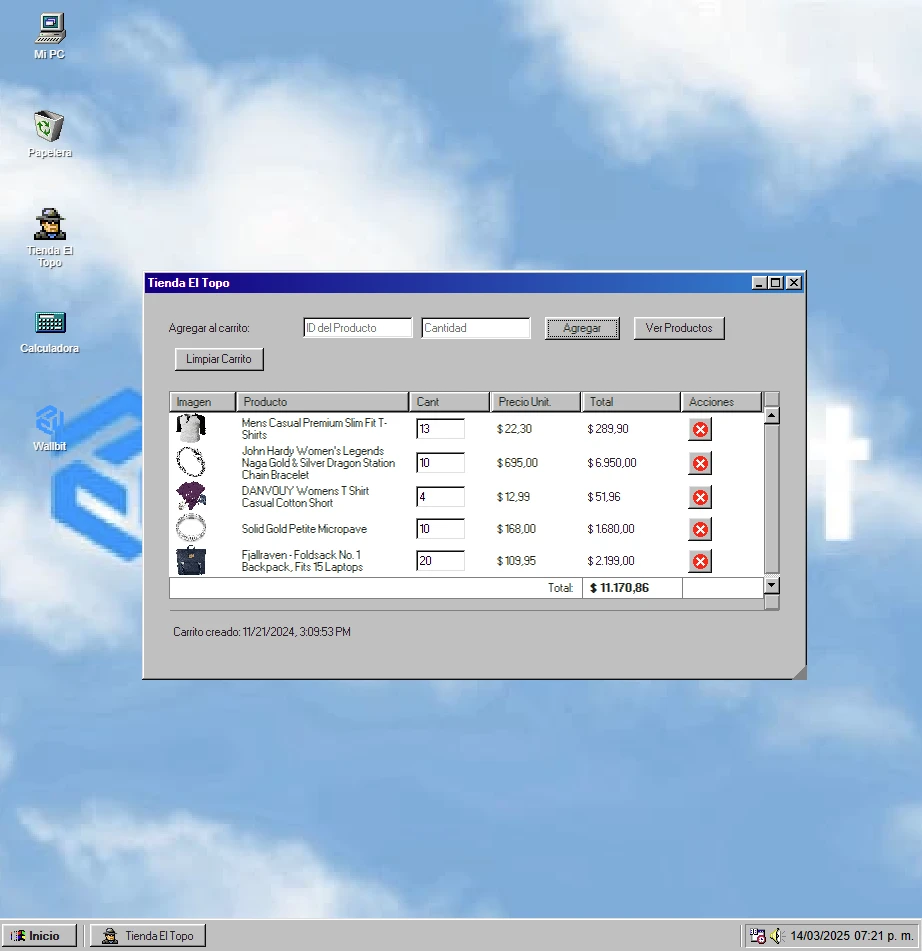Select Tienda El Topo taskbar item

(148, 936)
